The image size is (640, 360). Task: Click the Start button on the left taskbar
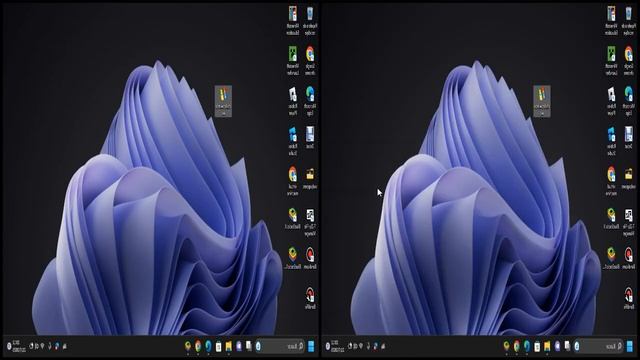311,347
